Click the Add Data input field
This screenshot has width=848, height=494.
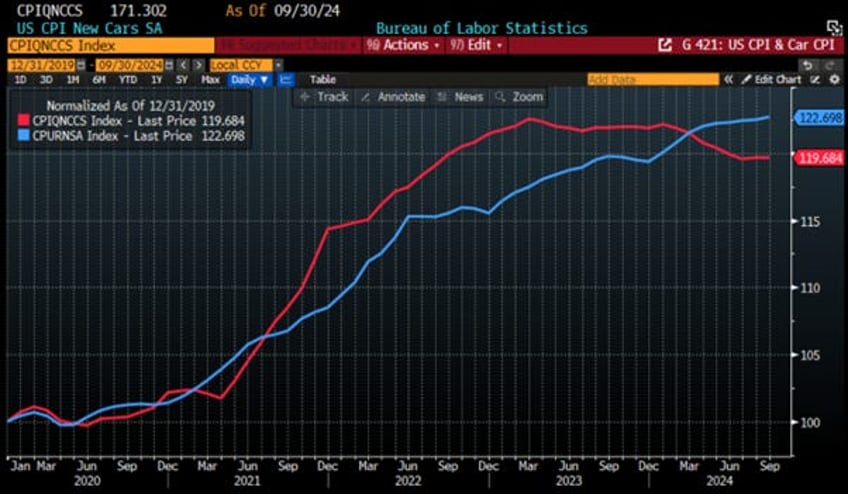[x=653, y=80]
